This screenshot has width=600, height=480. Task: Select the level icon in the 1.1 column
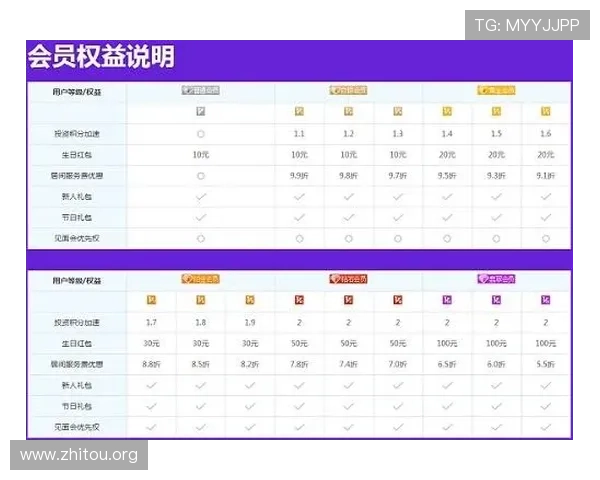click(299, 111)
